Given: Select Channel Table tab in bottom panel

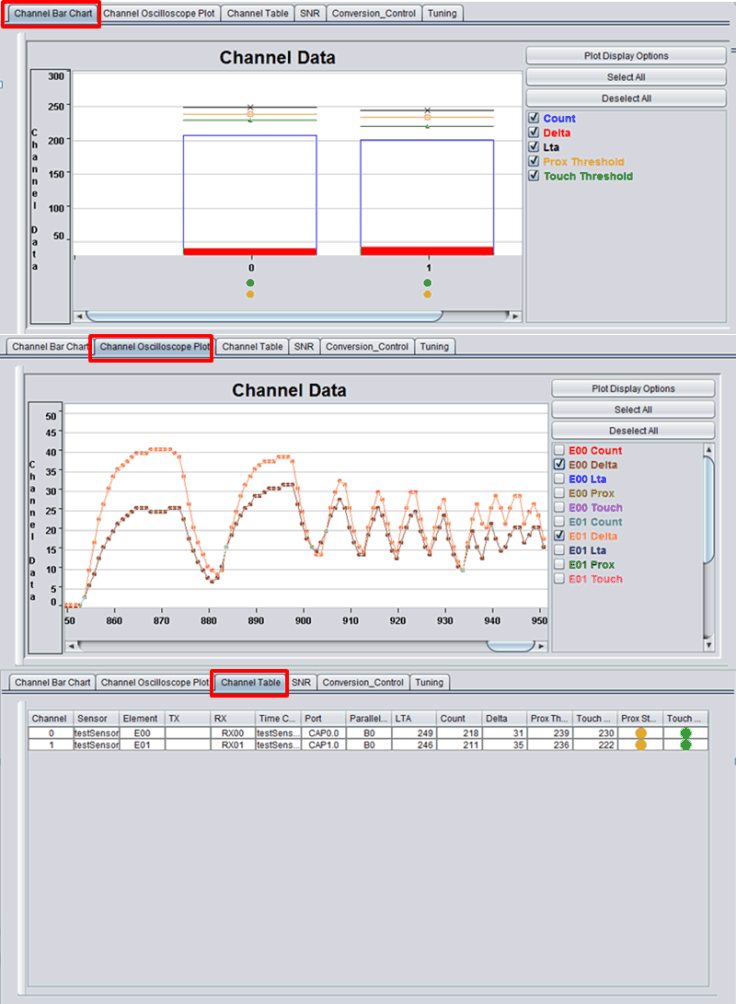Looking at the screenshot, I should [250, 683].
